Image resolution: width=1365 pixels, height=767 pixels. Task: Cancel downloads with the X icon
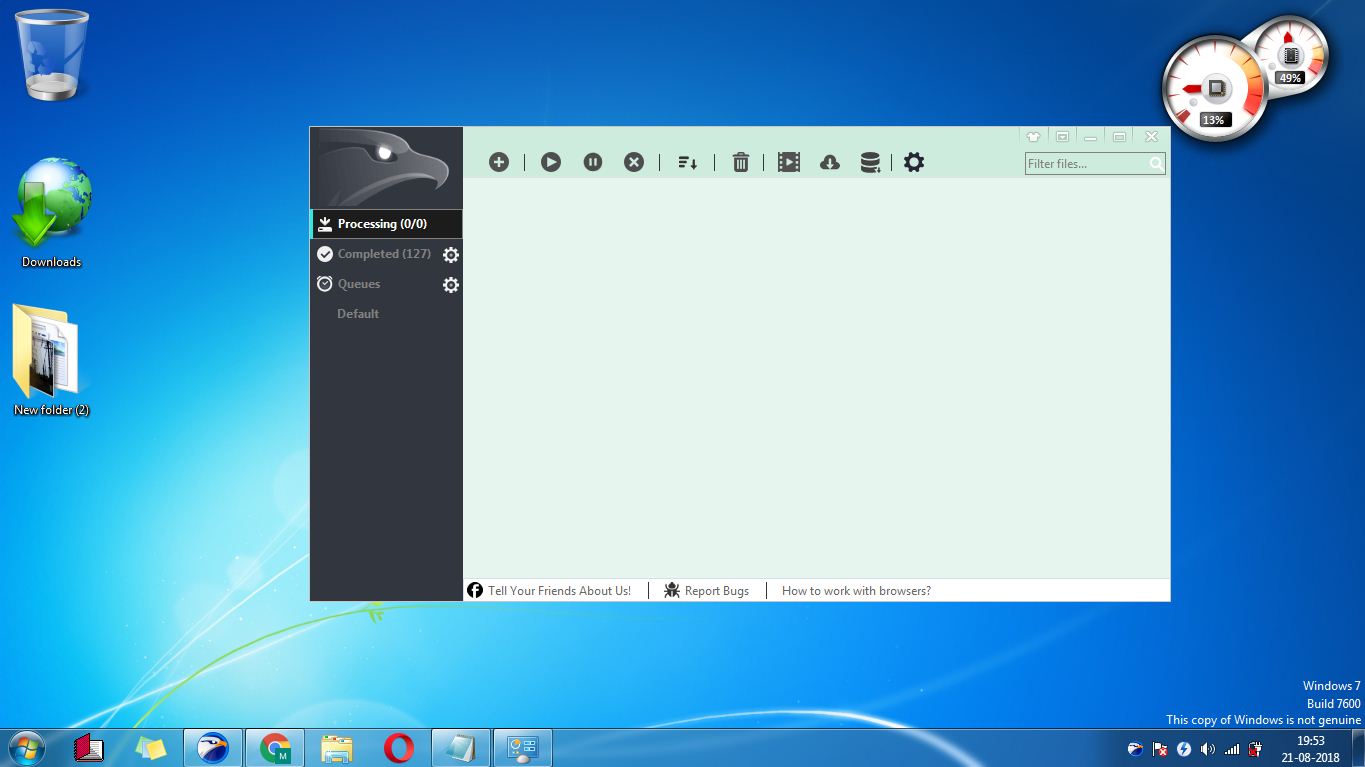pyautogui.click(x=634, y=161)
